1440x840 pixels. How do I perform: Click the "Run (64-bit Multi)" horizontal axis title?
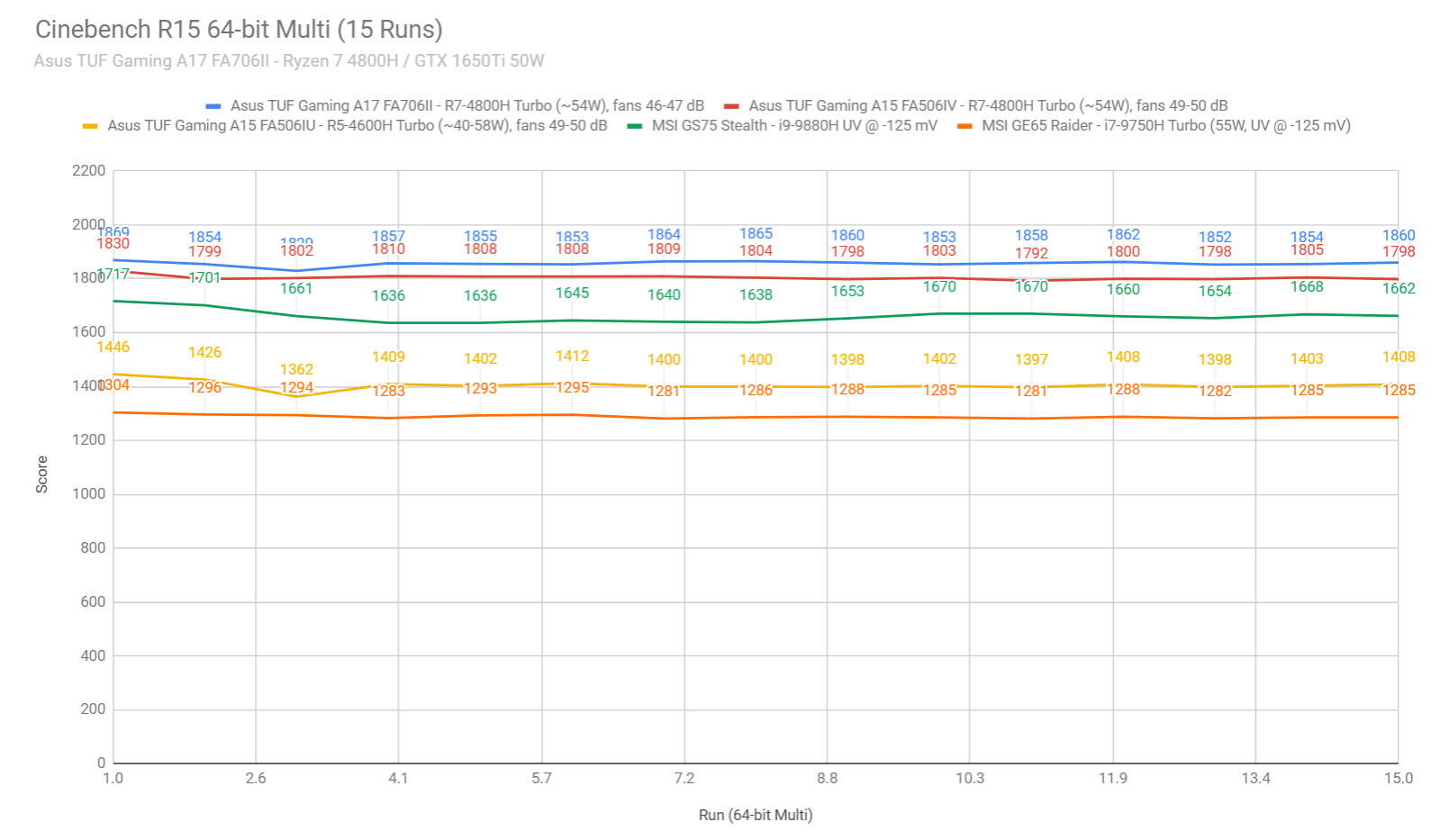[755, 815]
